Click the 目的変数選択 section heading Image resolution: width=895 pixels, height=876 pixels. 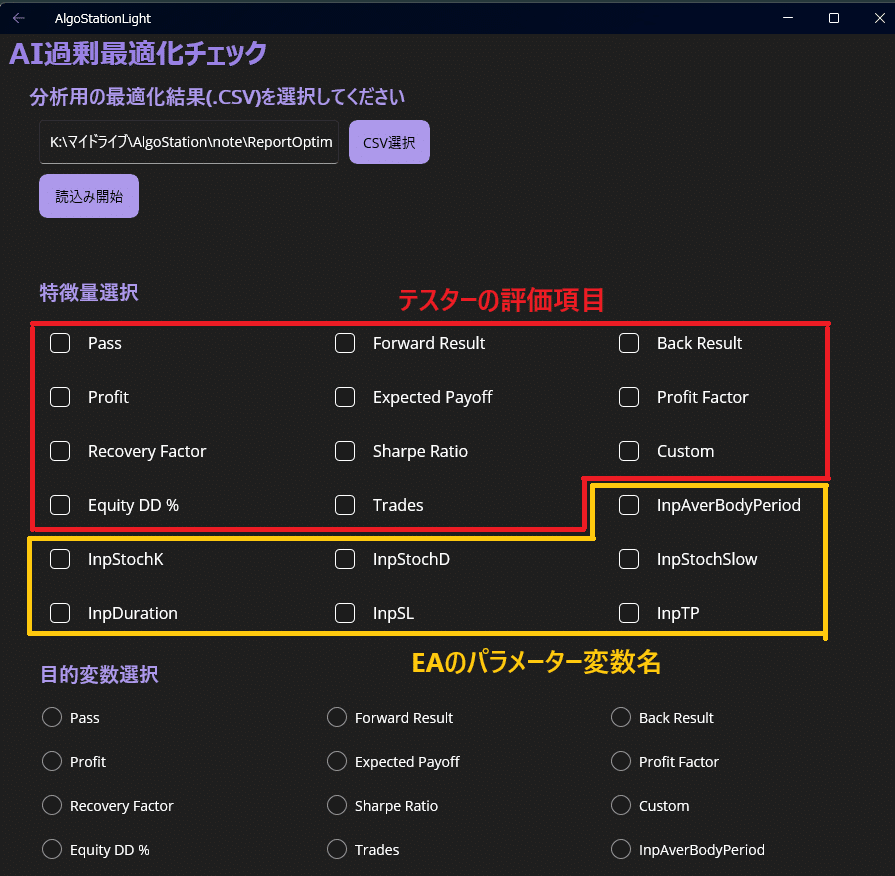pos(99,675)
